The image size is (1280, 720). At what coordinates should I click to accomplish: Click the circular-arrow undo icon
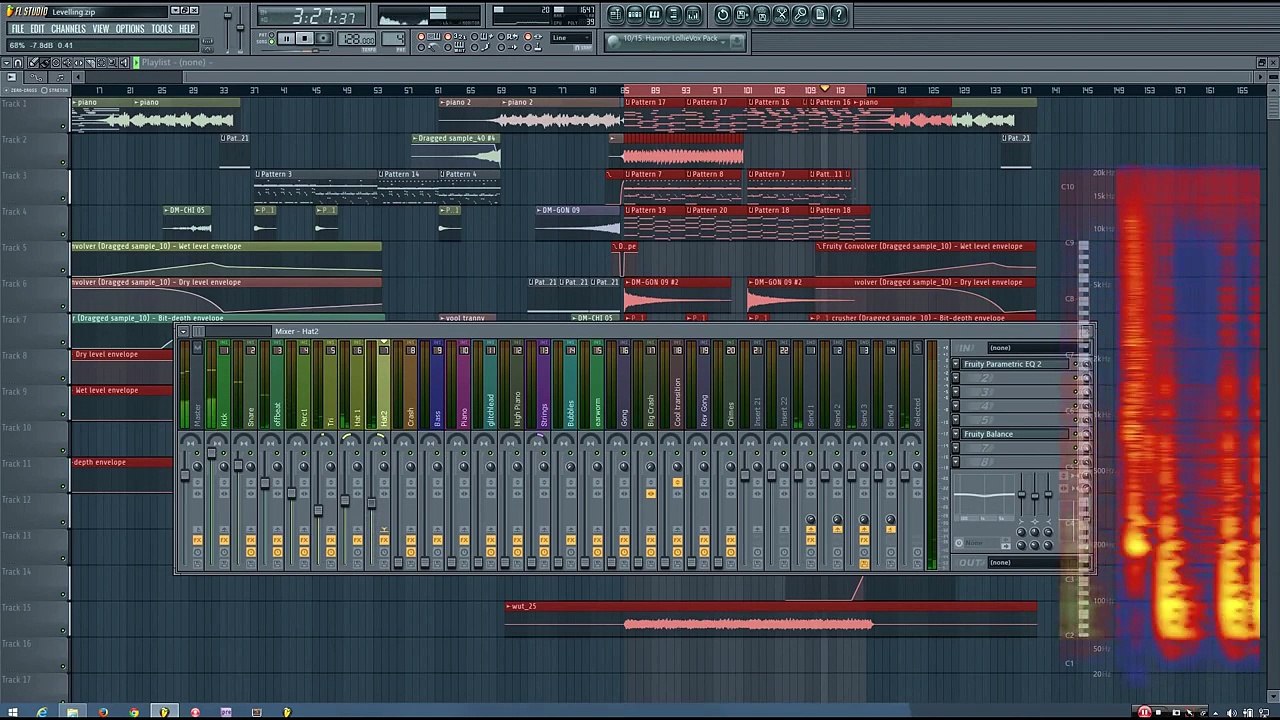click(x=724, y=15)
